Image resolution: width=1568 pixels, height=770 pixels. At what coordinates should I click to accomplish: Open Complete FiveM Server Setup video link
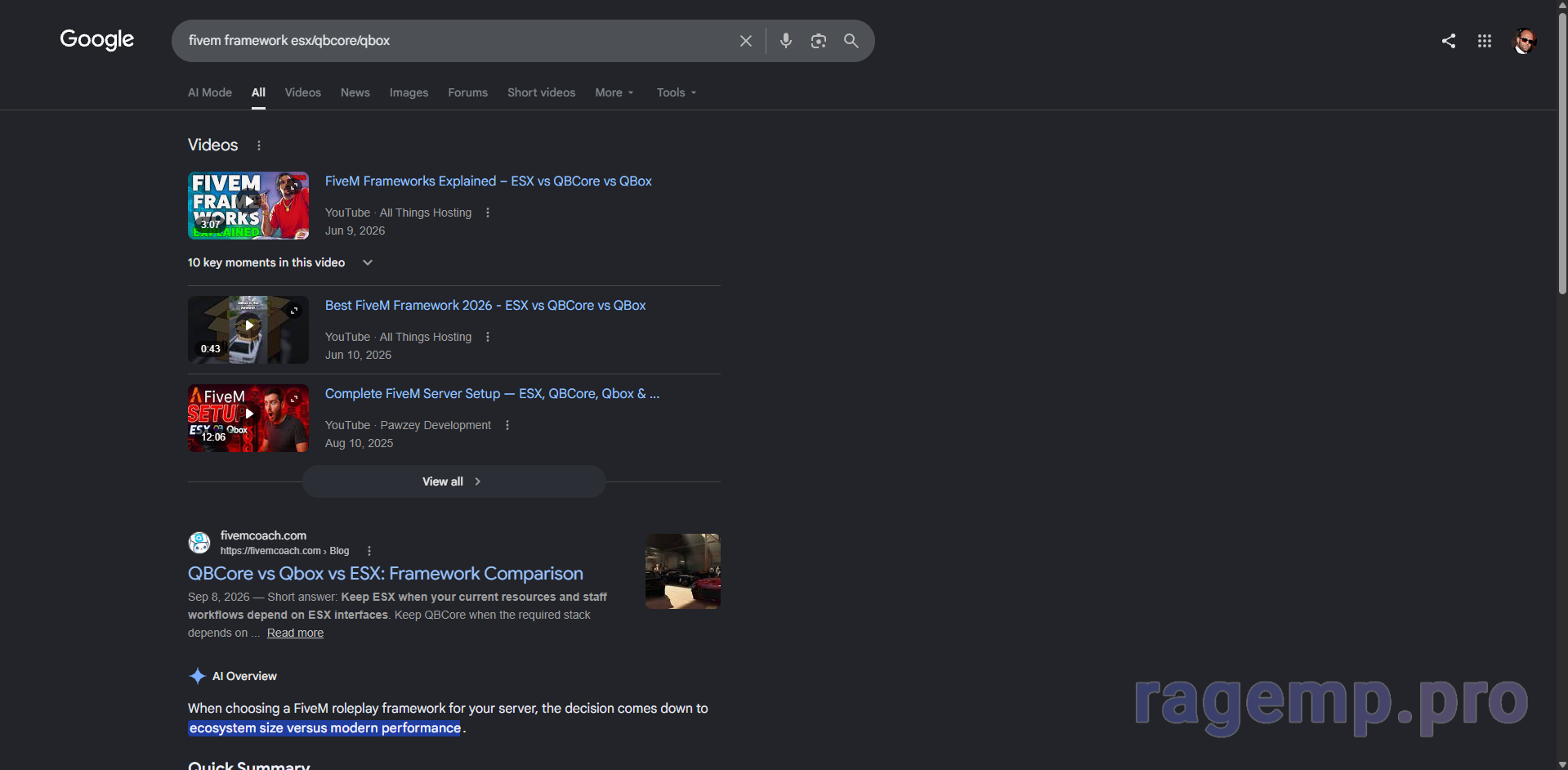point(492,394)
